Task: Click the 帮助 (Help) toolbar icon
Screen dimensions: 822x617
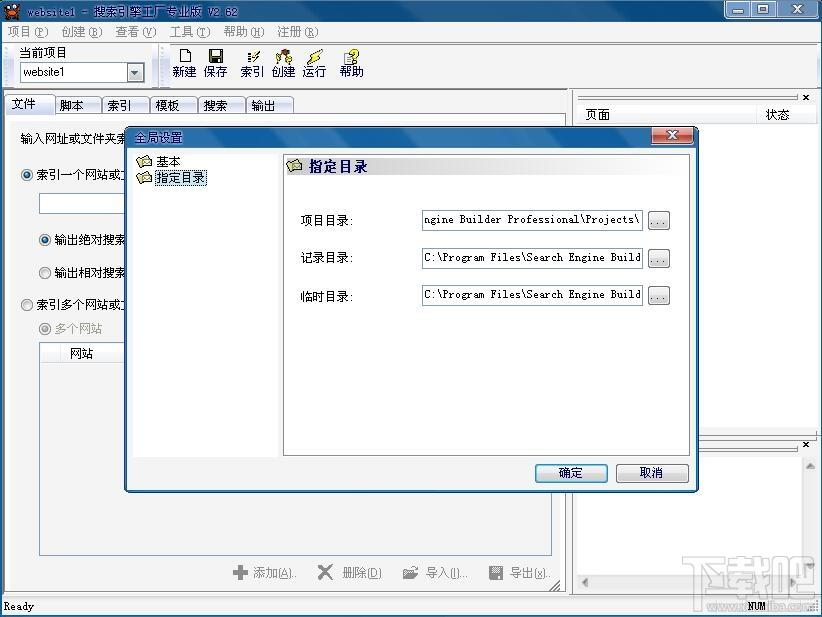Action: [351, 63]
